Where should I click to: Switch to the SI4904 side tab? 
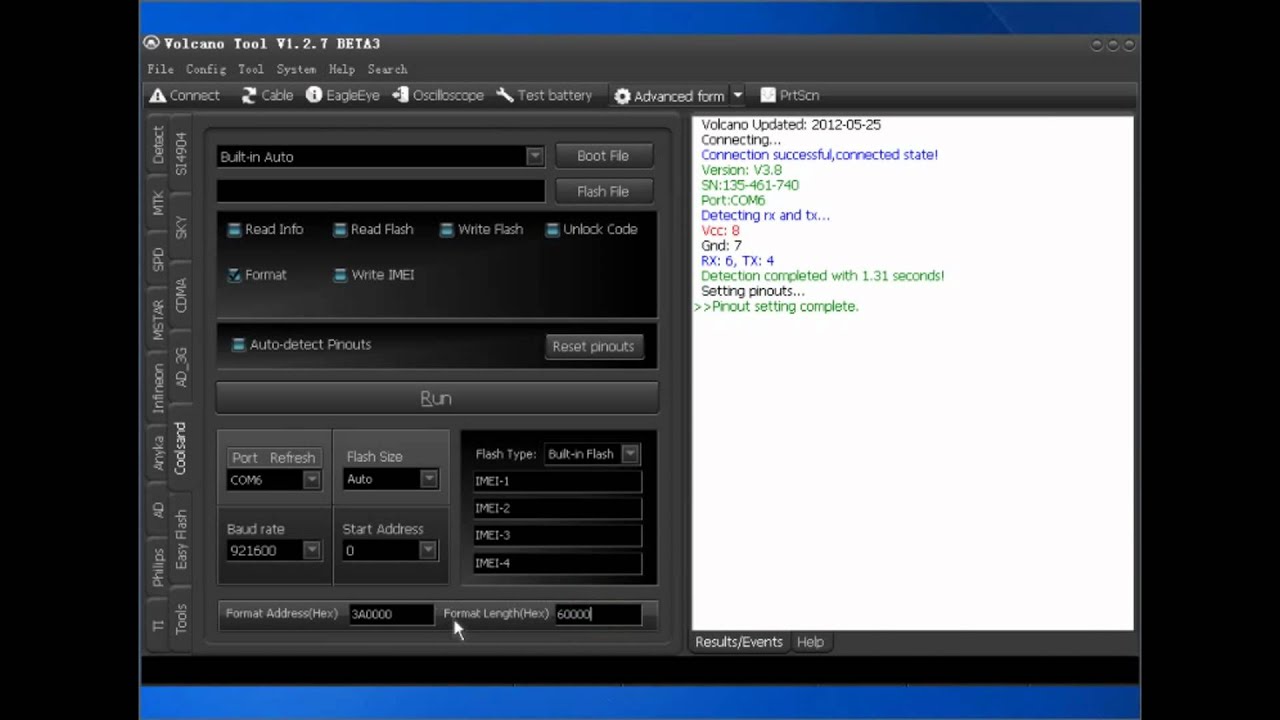click(180, 154)
